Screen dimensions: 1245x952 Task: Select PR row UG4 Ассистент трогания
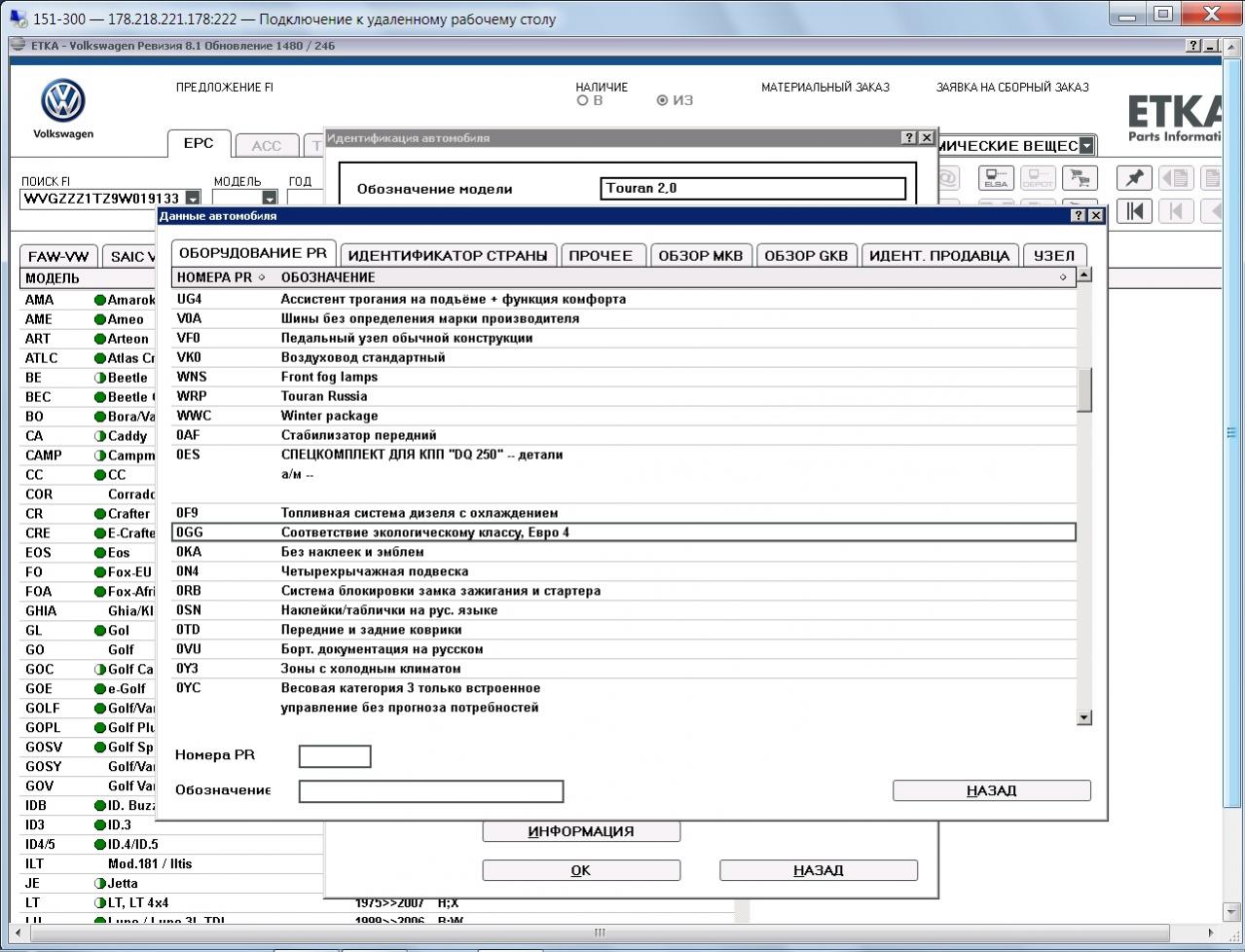coord(624,299)
